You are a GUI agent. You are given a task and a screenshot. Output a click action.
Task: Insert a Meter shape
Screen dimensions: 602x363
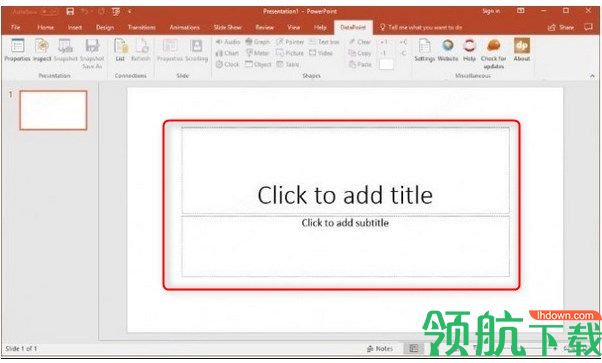[x=257, y=53]
